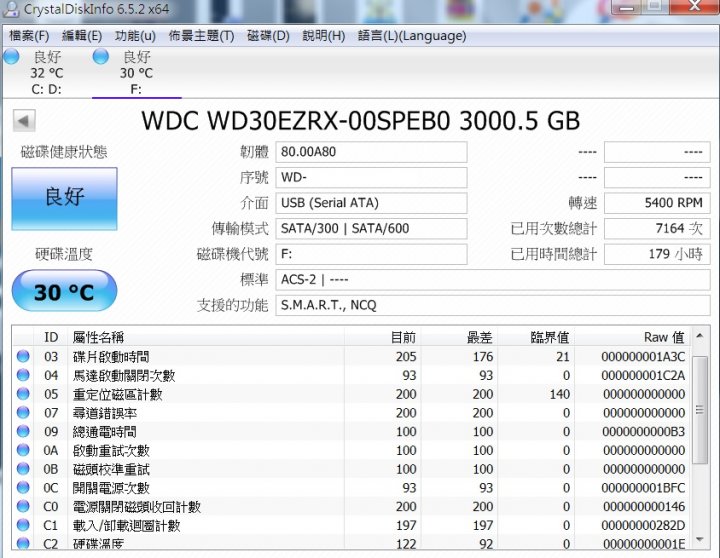Click the serial number field WD-
The height and width of the screenshot is (558, 720).
371,178
